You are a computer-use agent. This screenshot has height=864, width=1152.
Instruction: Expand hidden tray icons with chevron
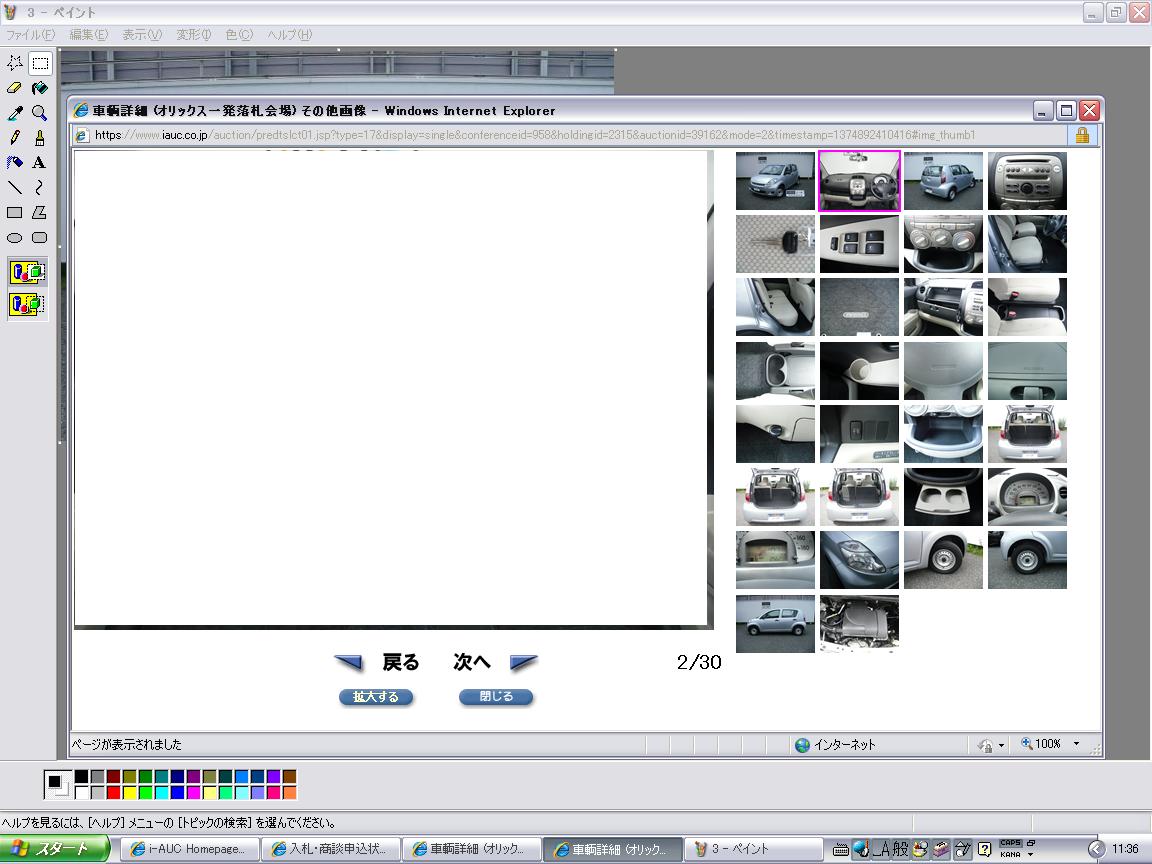point(1097,849)
